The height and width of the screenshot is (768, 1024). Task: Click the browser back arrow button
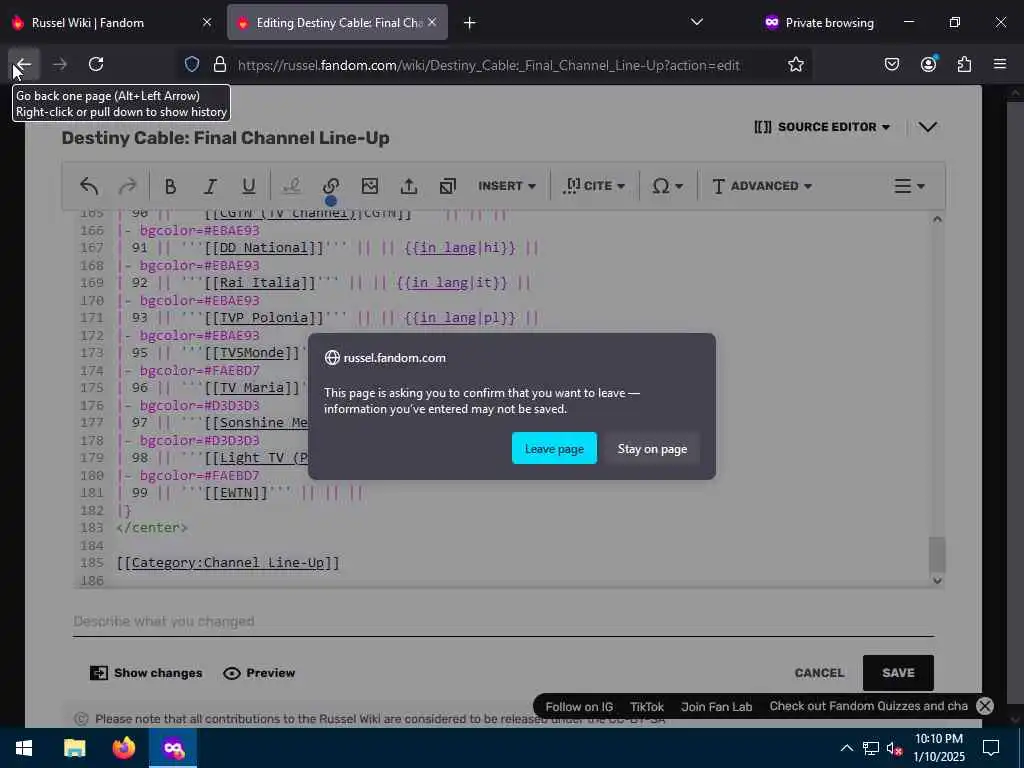pyautogui.click(x=24, y=64)
